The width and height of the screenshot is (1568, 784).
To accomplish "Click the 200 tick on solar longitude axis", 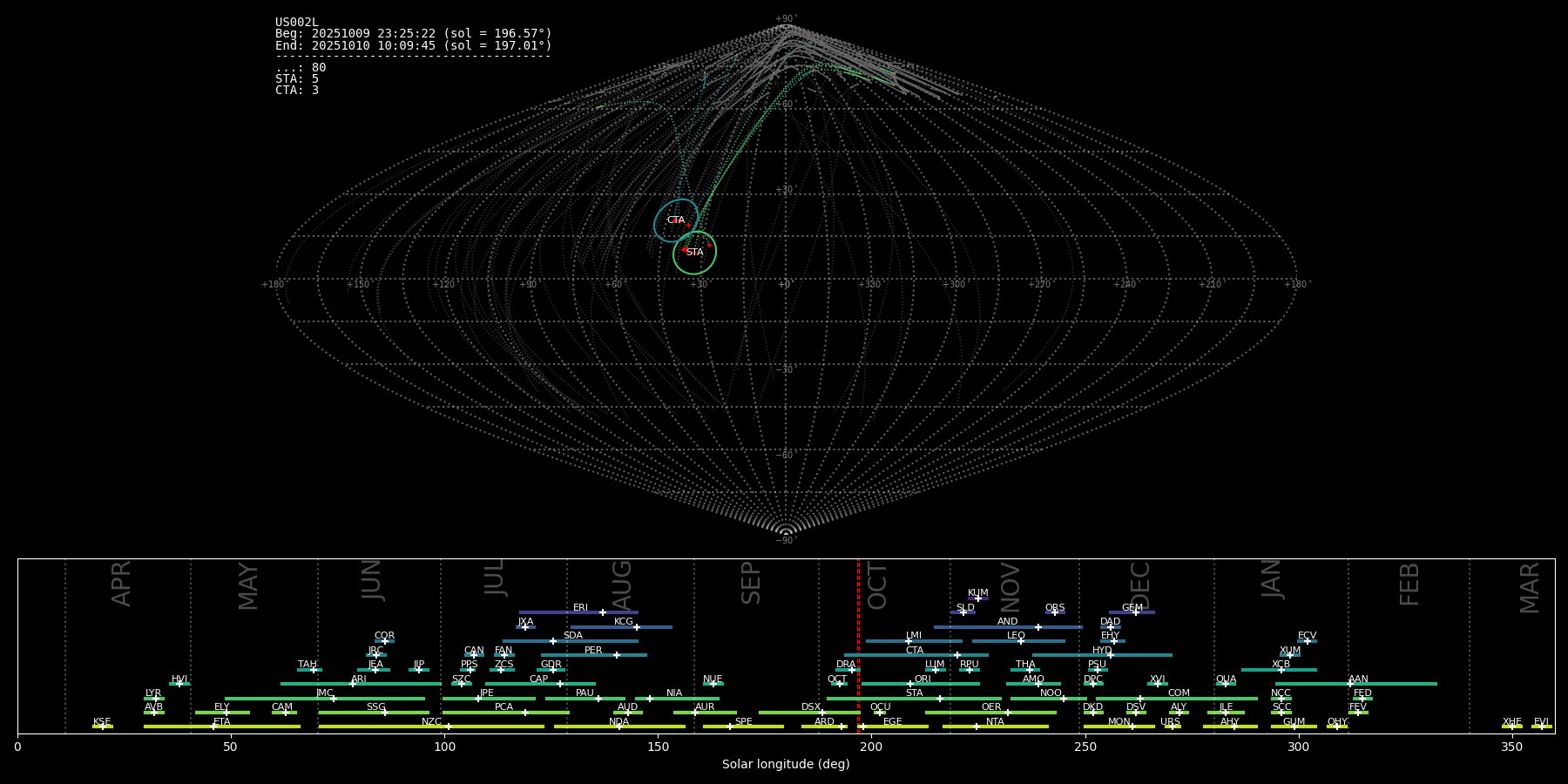I will (871, 747).
